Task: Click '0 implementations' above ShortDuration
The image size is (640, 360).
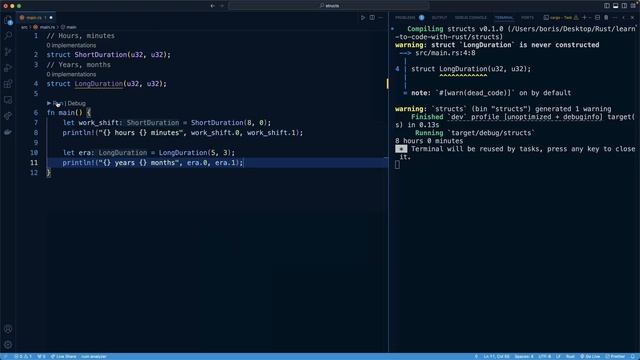Action: (71, 45)
